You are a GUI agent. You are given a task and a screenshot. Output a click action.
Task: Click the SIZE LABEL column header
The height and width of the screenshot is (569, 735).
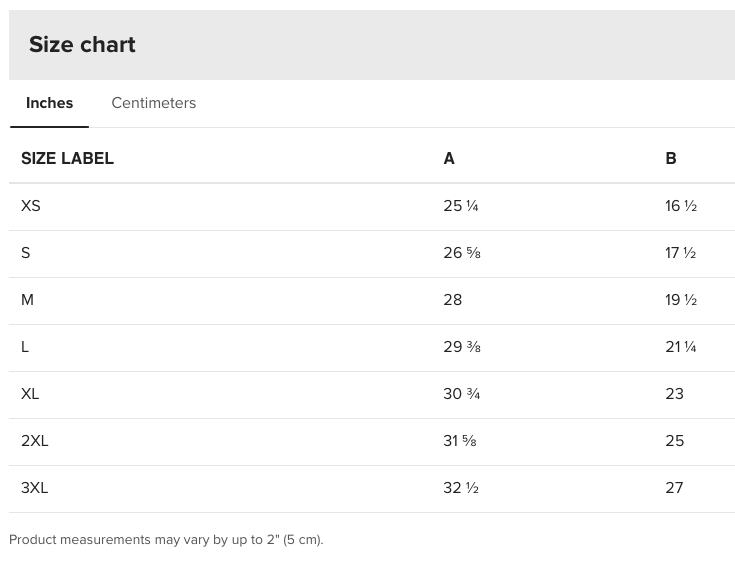(67, 158)
